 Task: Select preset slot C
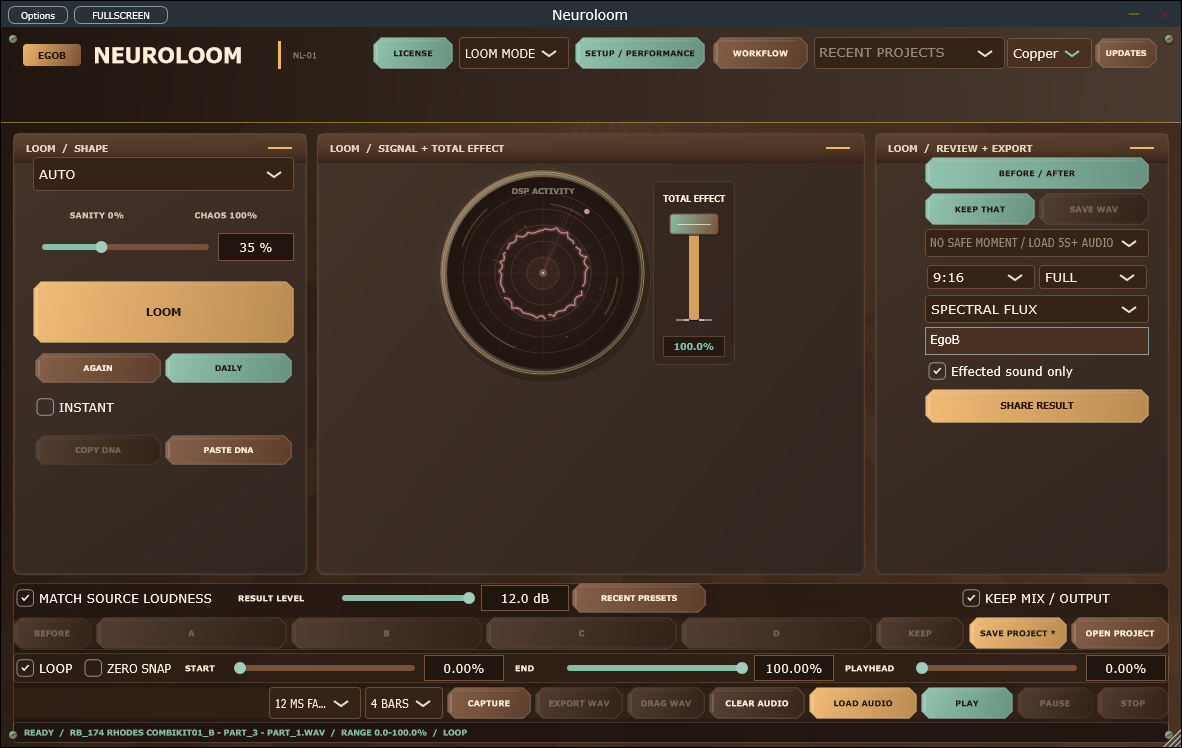581,633
